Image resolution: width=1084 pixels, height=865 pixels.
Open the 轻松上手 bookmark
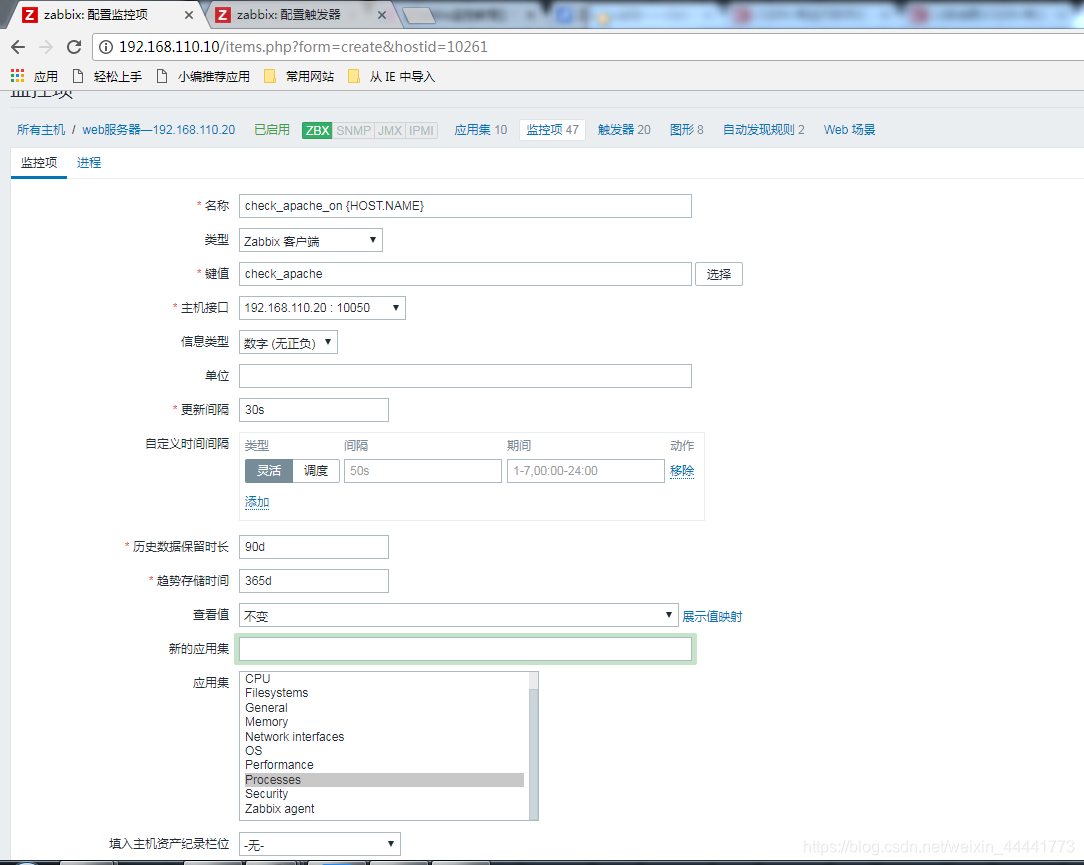coord(109,76)
